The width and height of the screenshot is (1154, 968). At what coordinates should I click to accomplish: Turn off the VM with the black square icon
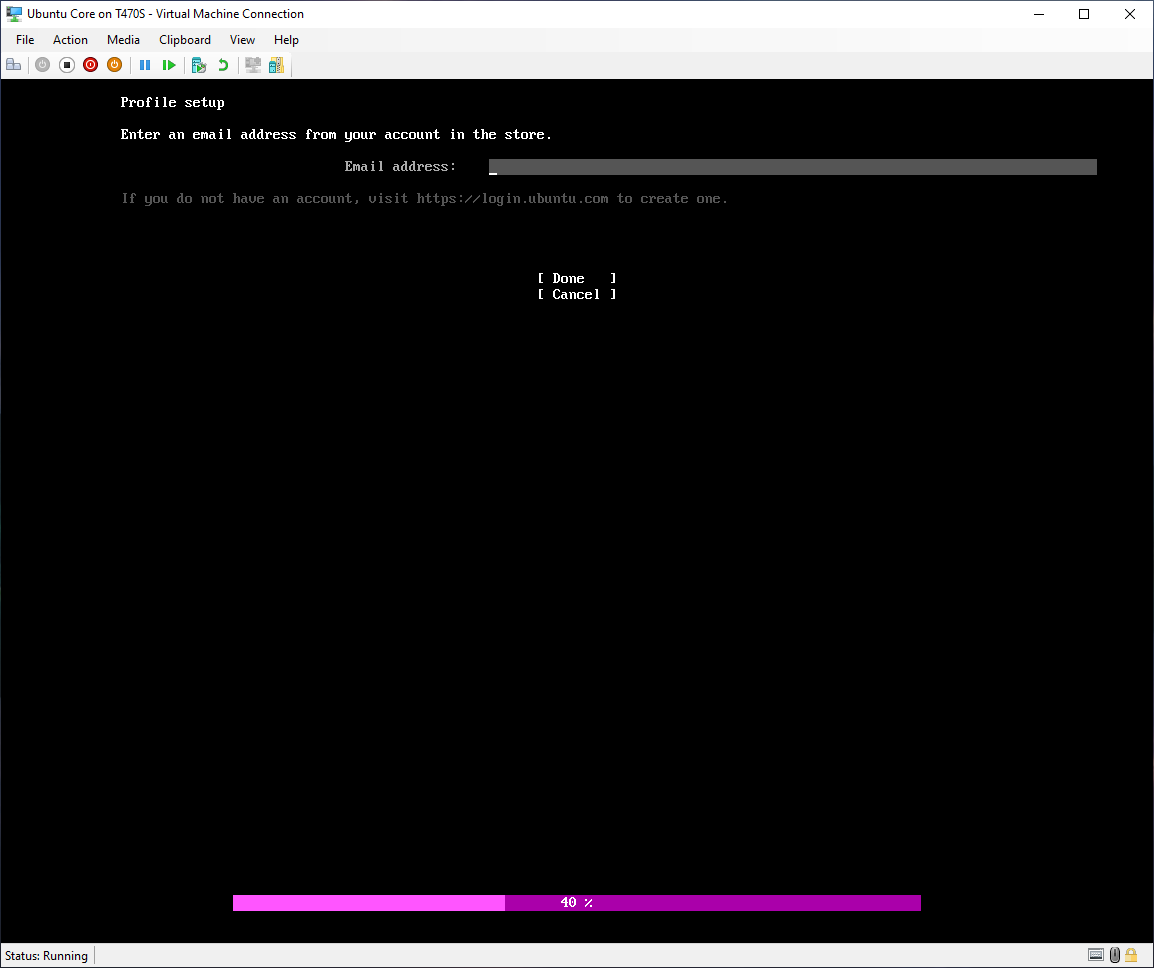67,65
